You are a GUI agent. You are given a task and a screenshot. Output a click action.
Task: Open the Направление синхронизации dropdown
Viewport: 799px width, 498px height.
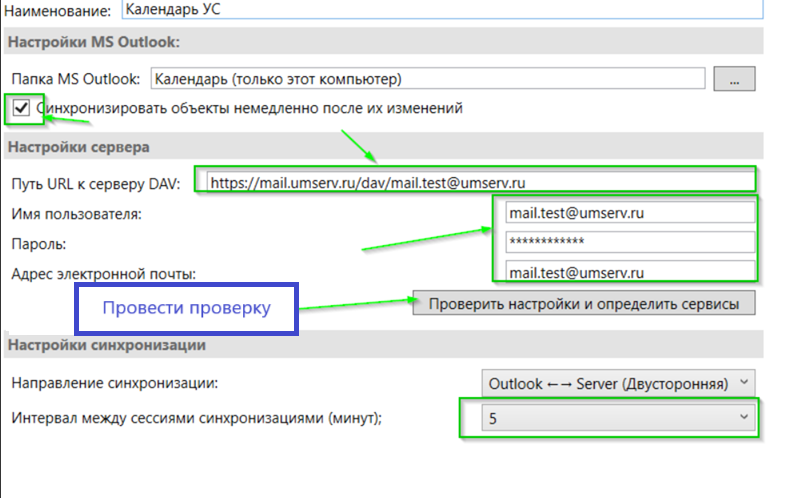[617, 383]
